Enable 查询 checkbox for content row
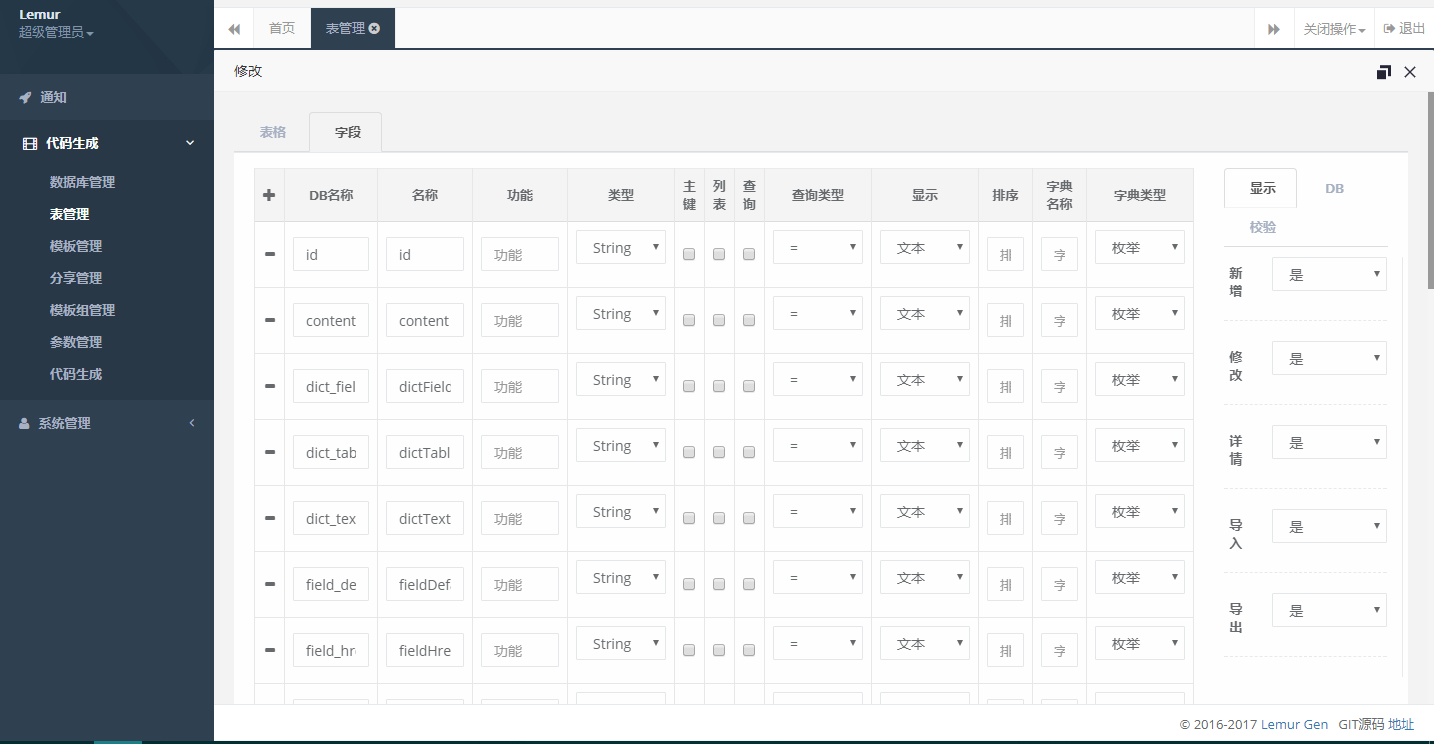This screenshot has height=744, width=1434. tap(749, 320)
